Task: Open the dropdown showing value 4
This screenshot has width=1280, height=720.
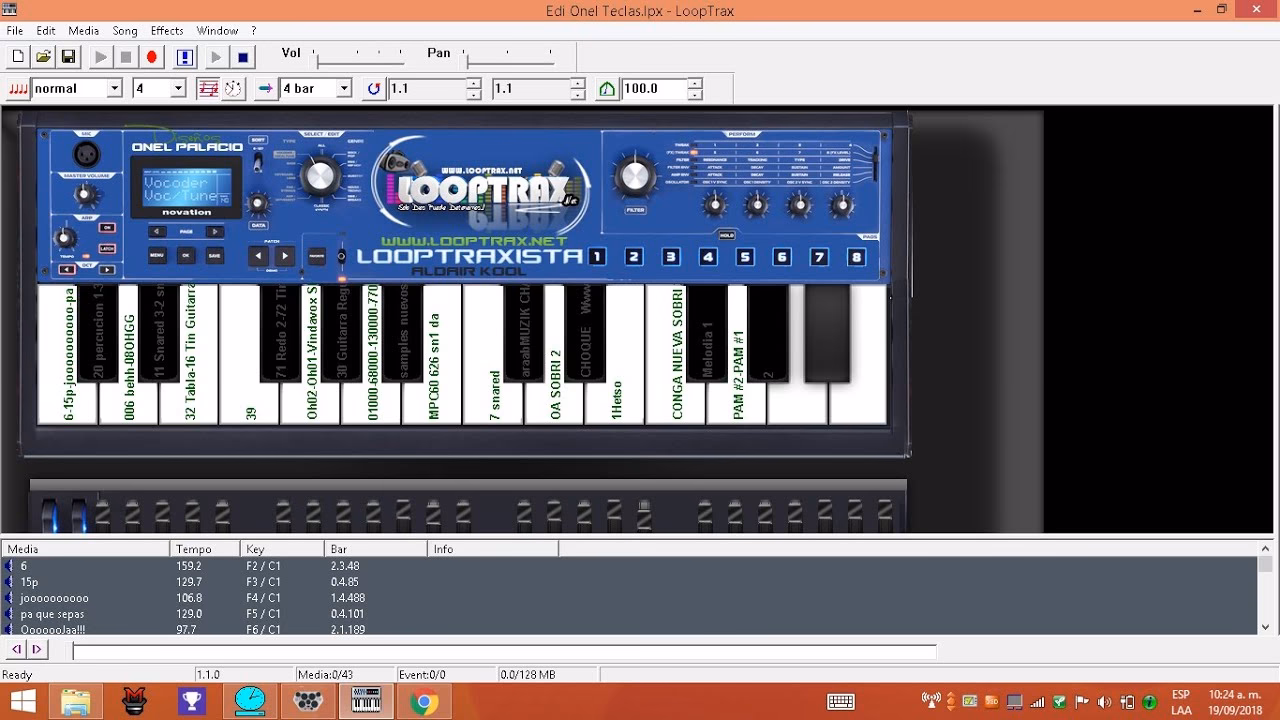Action: [178, 89]
